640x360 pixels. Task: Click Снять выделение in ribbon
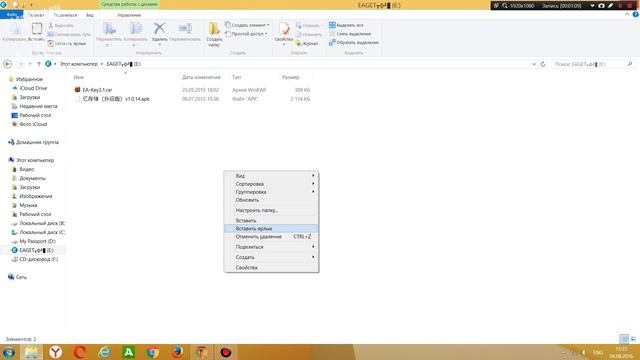pos(350,34)
